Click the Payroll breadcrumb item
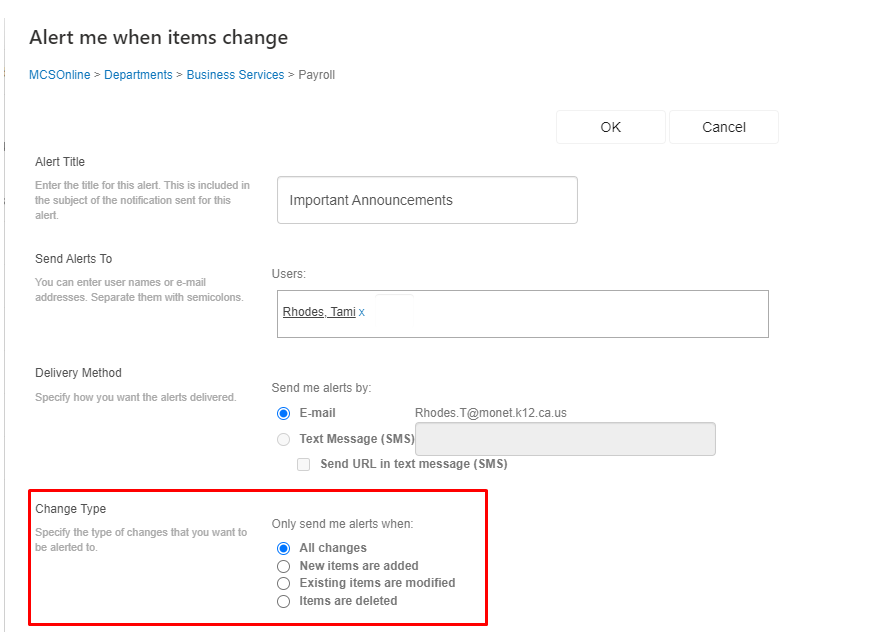The image size is (895, 632). (x=316, y=74)
